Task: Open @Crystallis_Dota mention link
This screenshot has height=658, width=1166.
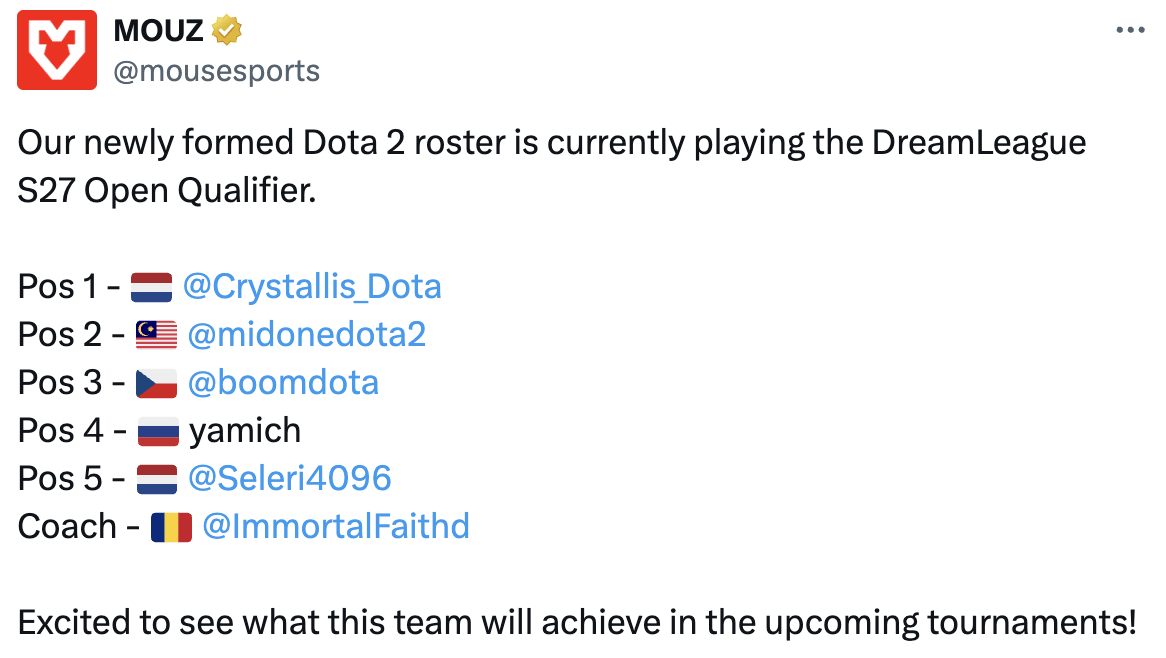Action: pos(312,286)
